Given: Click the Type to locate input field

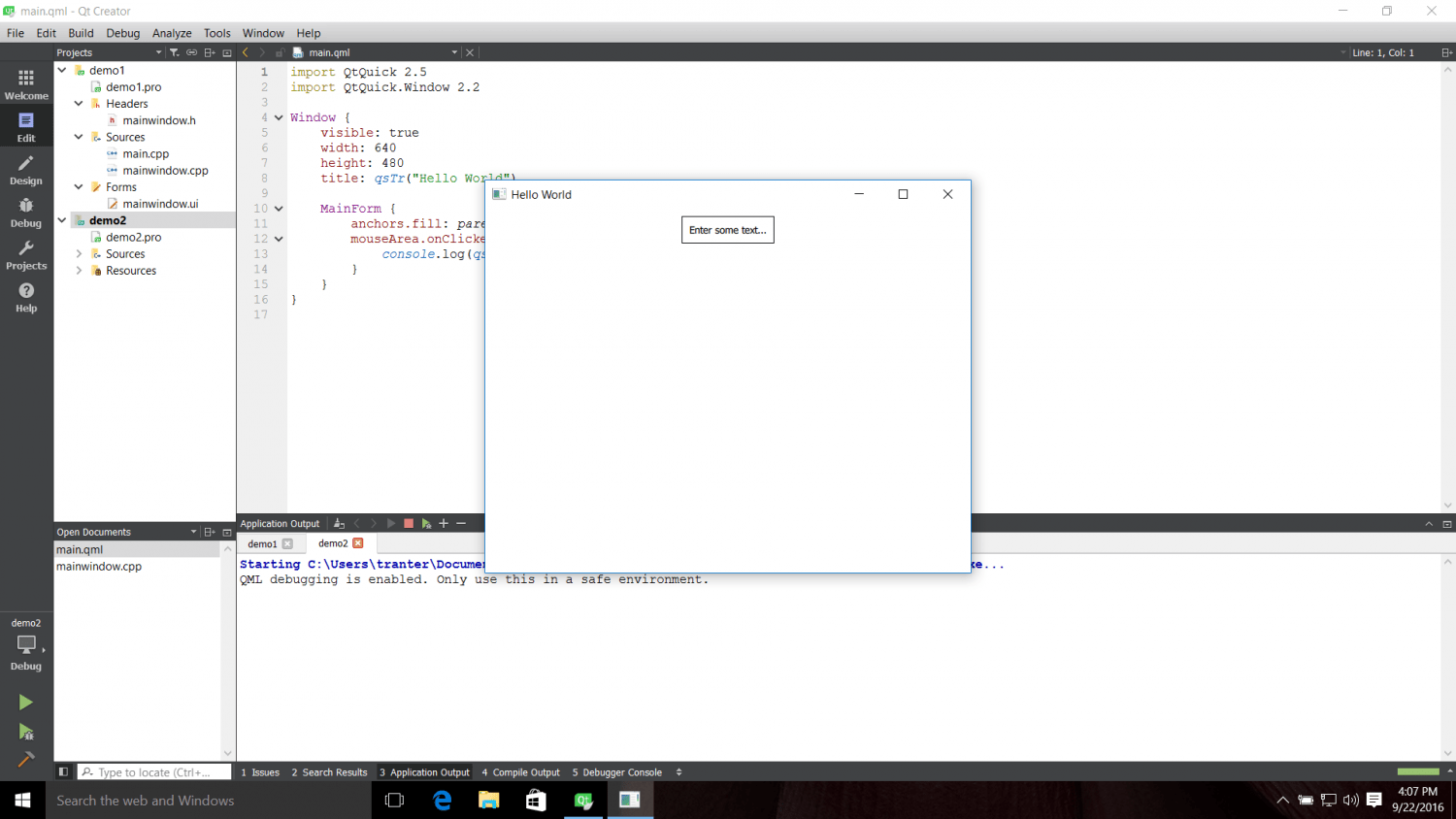Looking at the screenshot, I should (155, 771).
